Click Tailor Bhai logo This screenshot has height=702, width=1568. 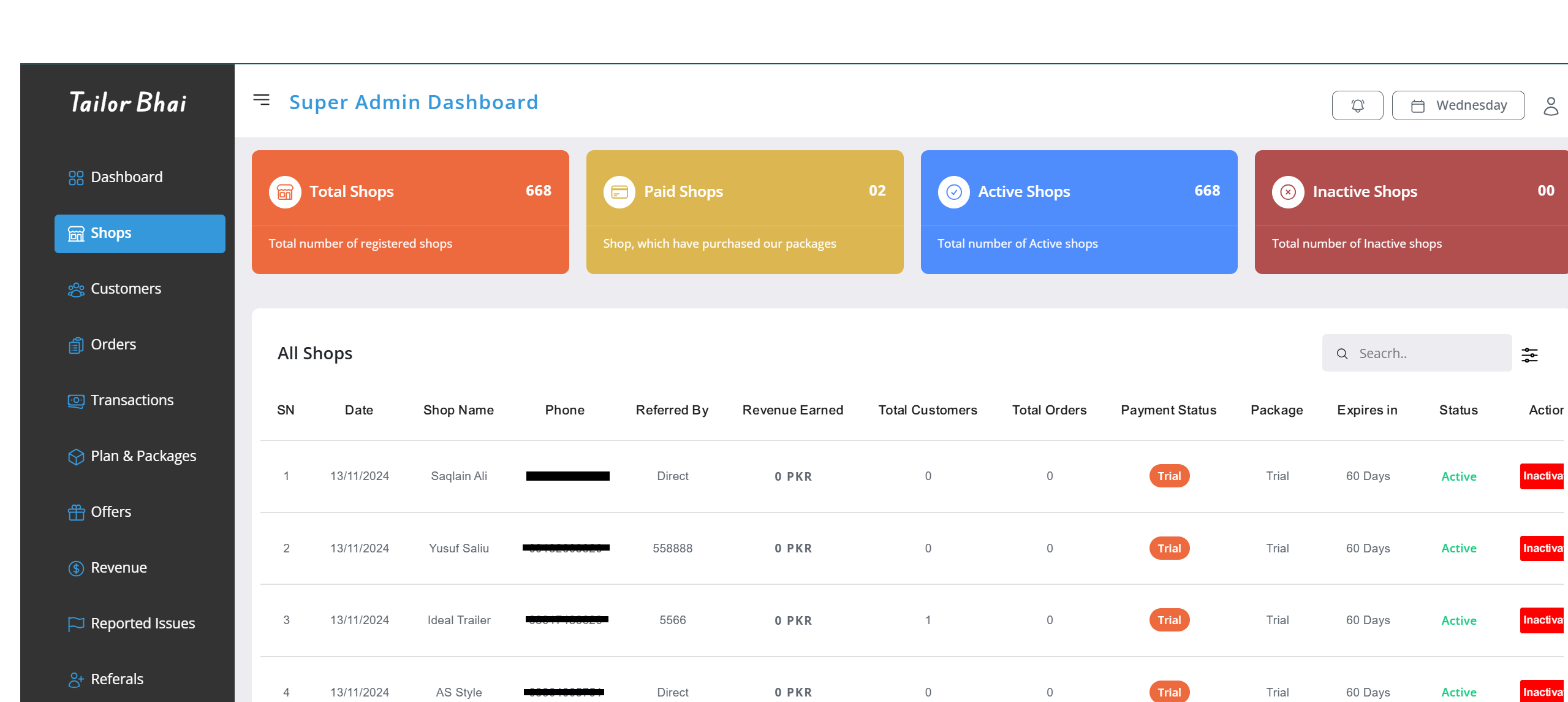tap(127, 102)
